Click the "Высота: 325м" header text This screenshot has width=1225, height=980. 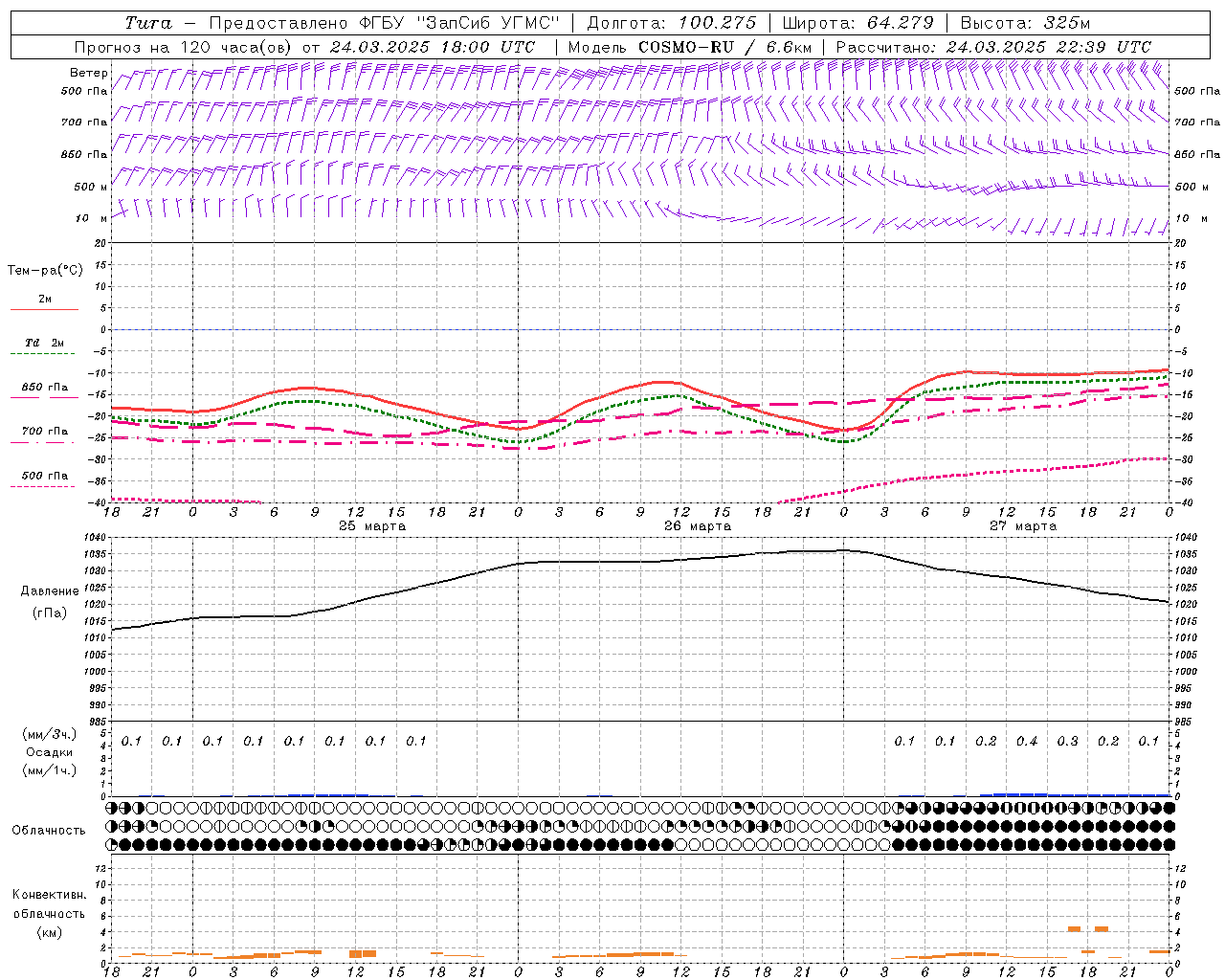1025,23
